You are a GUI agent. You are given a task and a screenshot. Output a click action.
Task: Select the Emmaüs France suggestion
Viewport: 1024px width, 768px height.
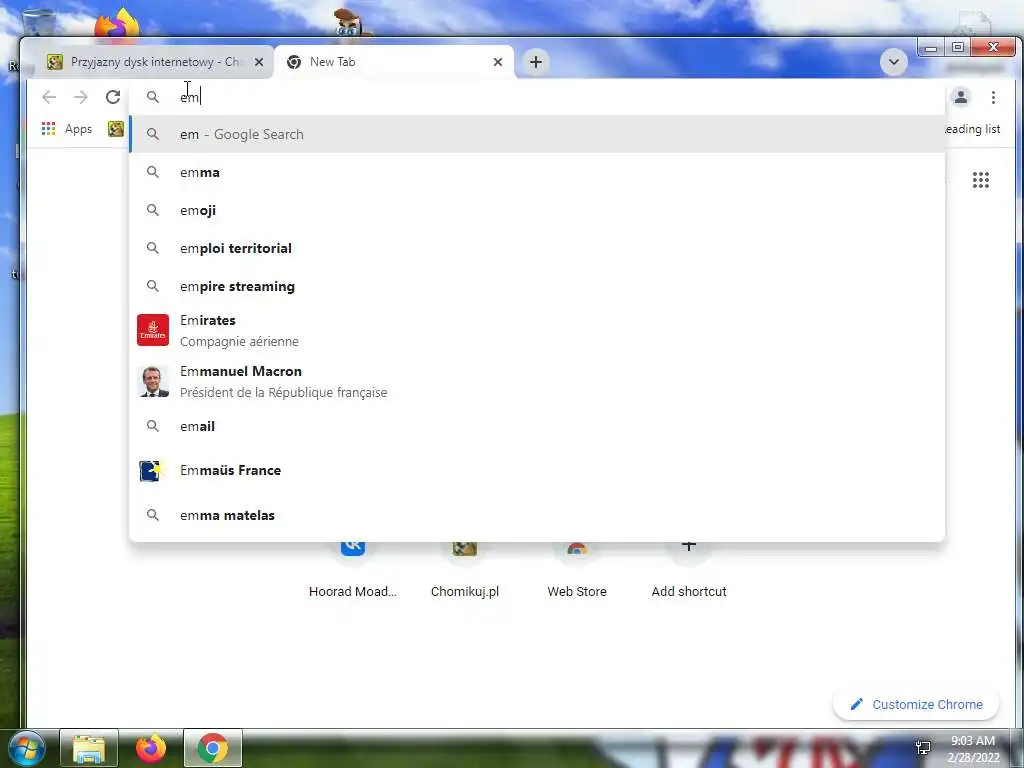click(537, 470)
